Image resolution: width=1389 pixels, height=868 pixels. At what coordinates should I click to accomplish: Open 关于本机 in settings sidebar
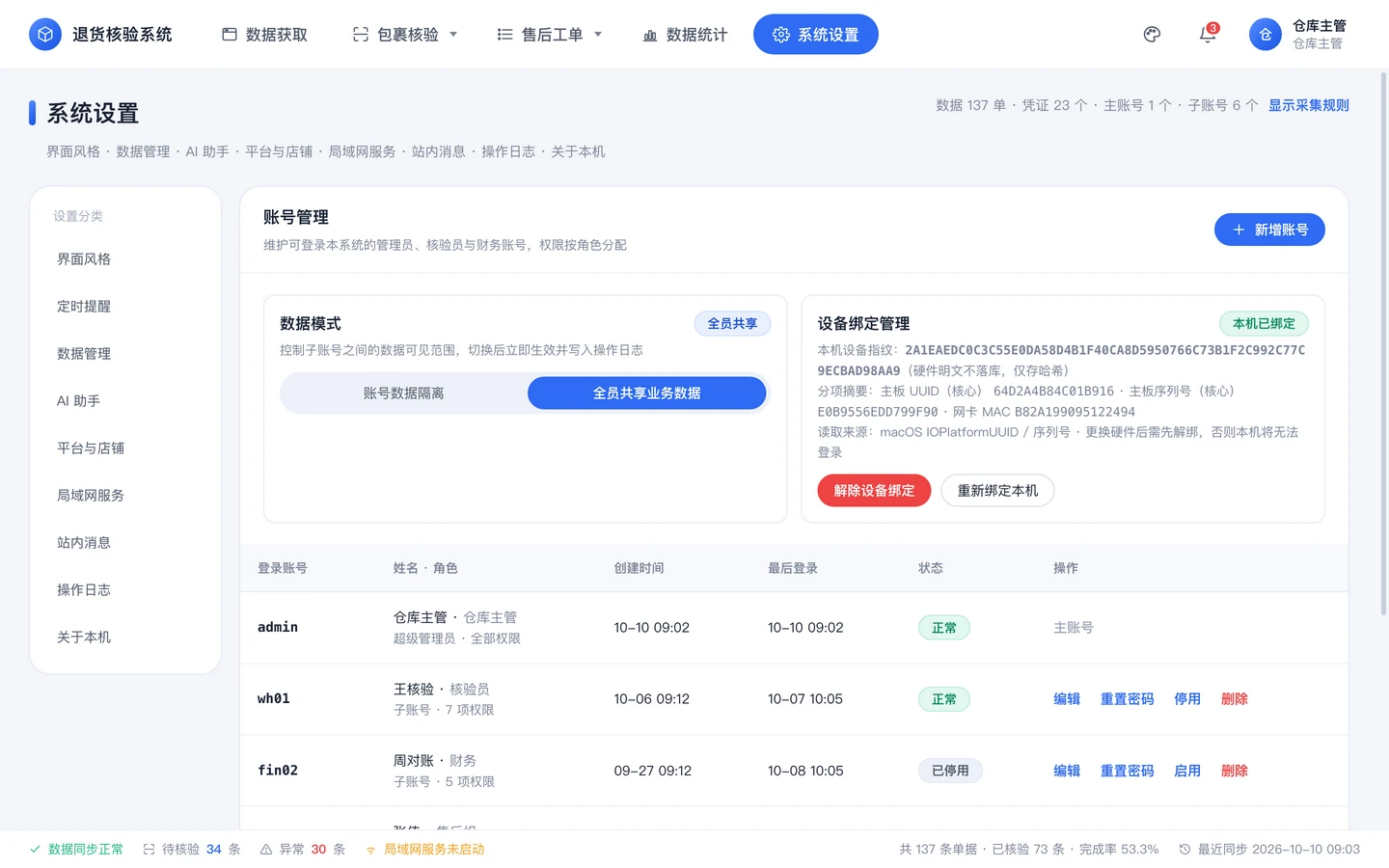(x=125, y=637)
